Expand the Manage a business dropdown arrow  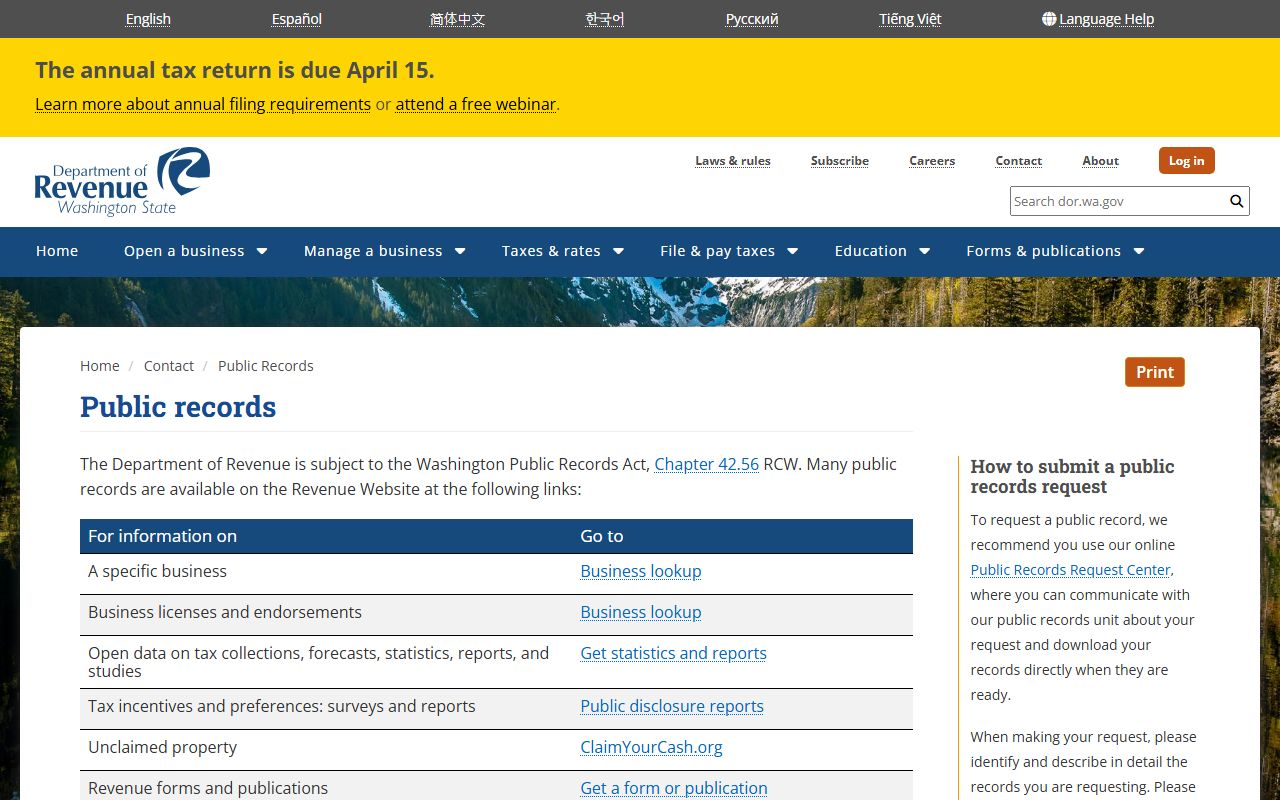pyautogui.click(x=460, y=251)
